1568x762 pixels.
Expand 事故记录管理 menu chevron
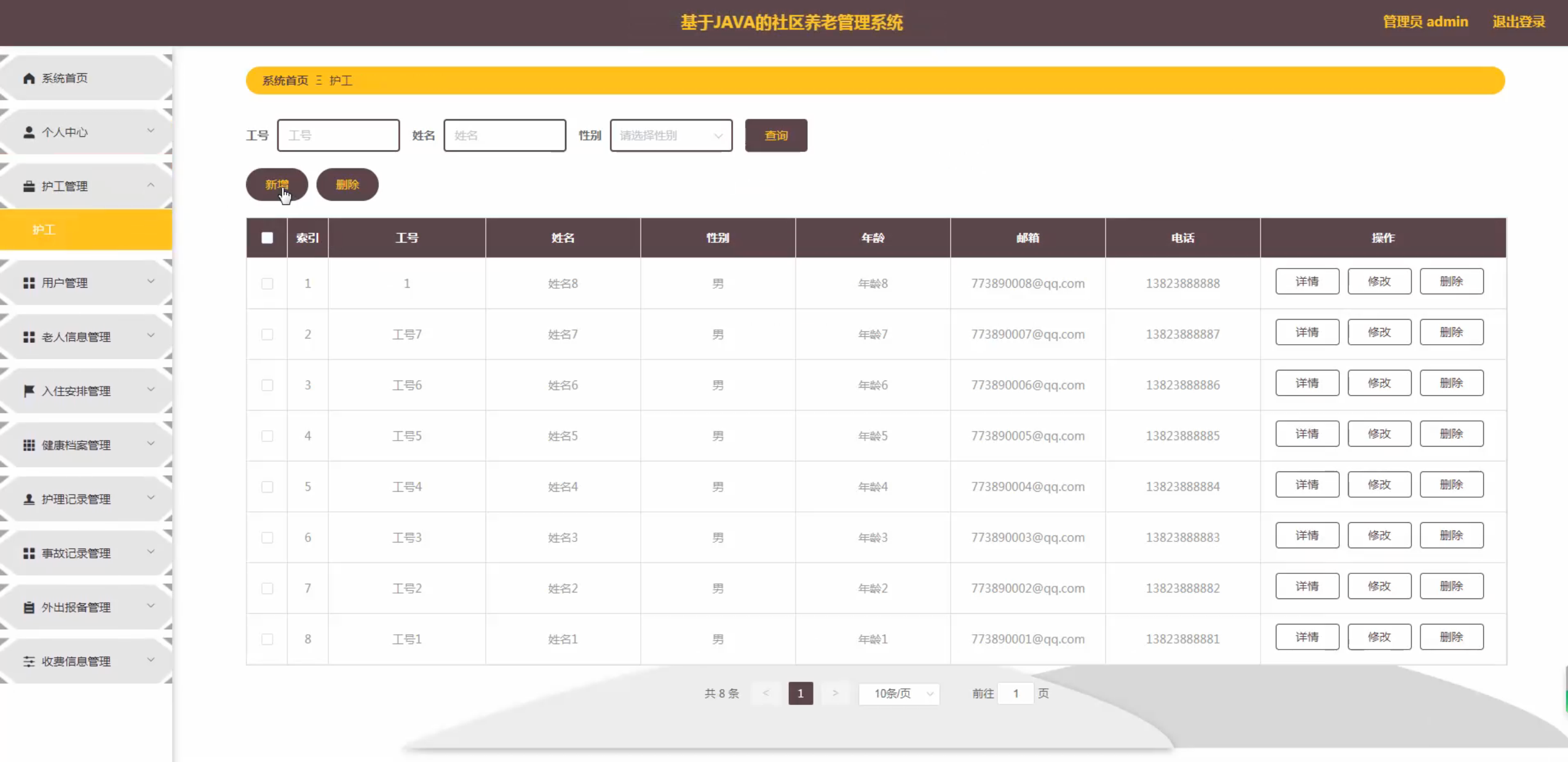coord(151,552)
